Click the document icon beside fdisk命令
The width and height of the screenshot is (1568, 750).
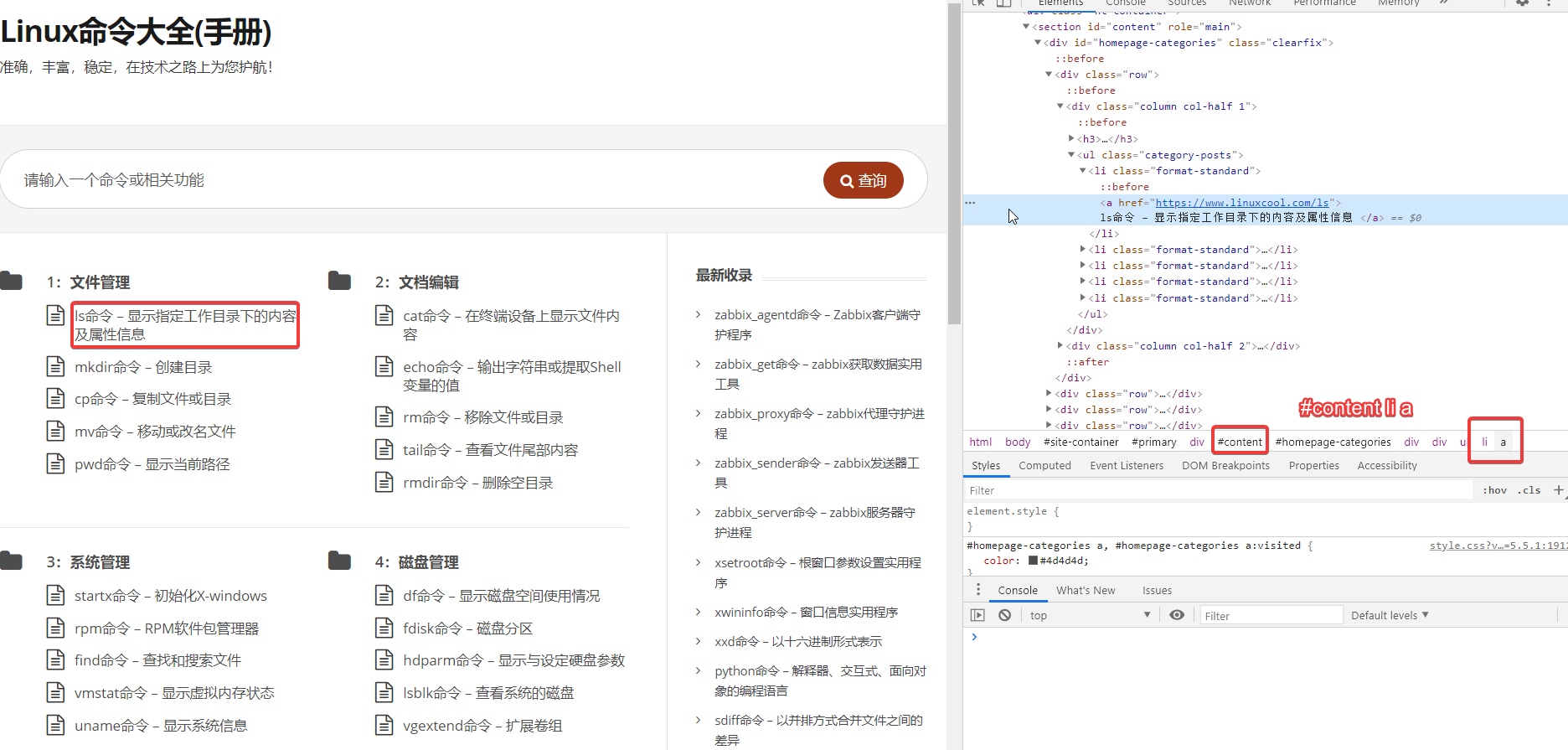tap(384, 628)
